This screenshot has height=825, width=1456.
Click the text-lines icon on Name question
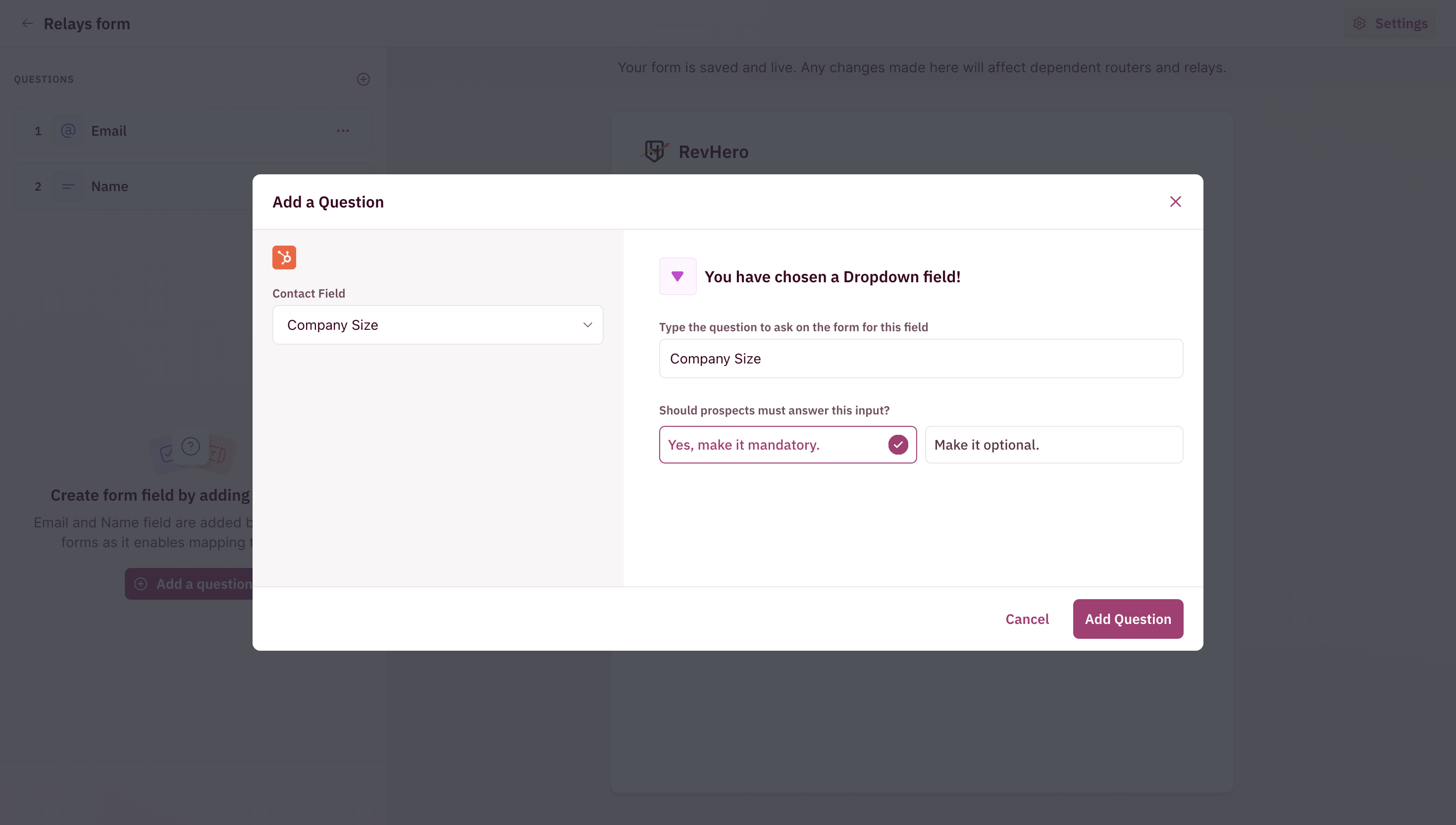point(68,186)
